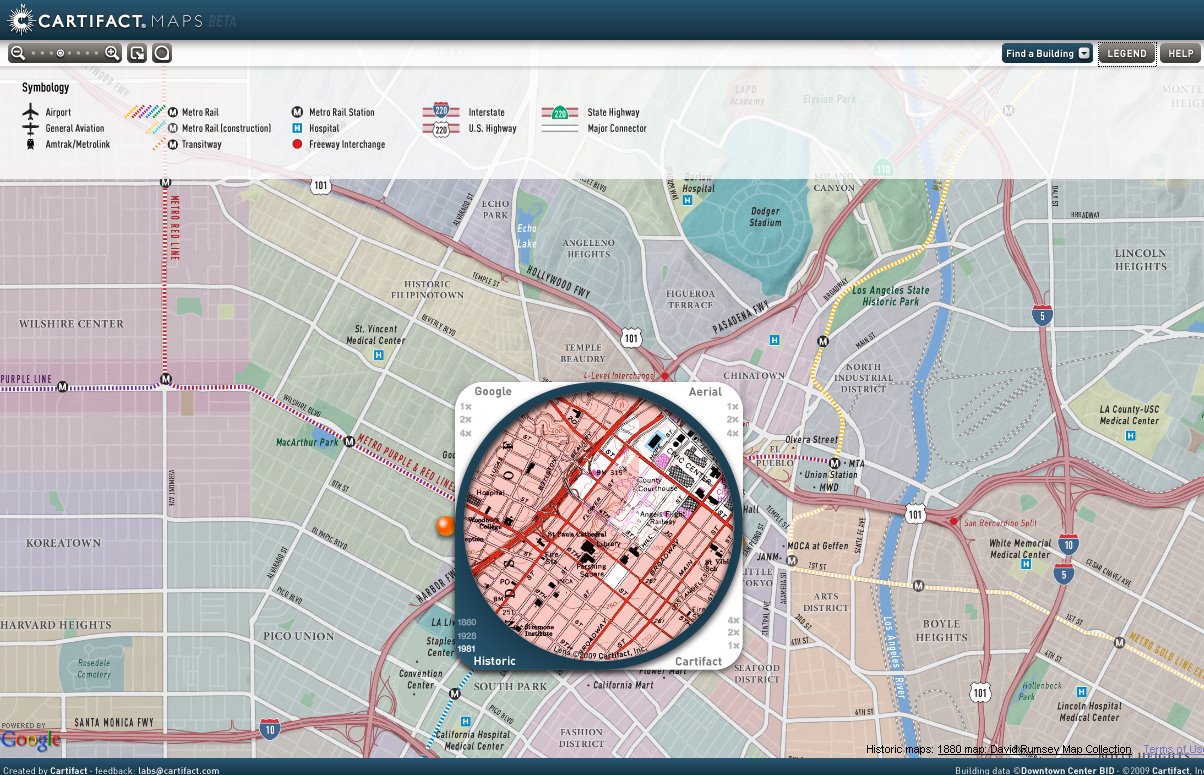Choose the 1880 historic map year
The image size is (1204, 775).
point(467,622)
